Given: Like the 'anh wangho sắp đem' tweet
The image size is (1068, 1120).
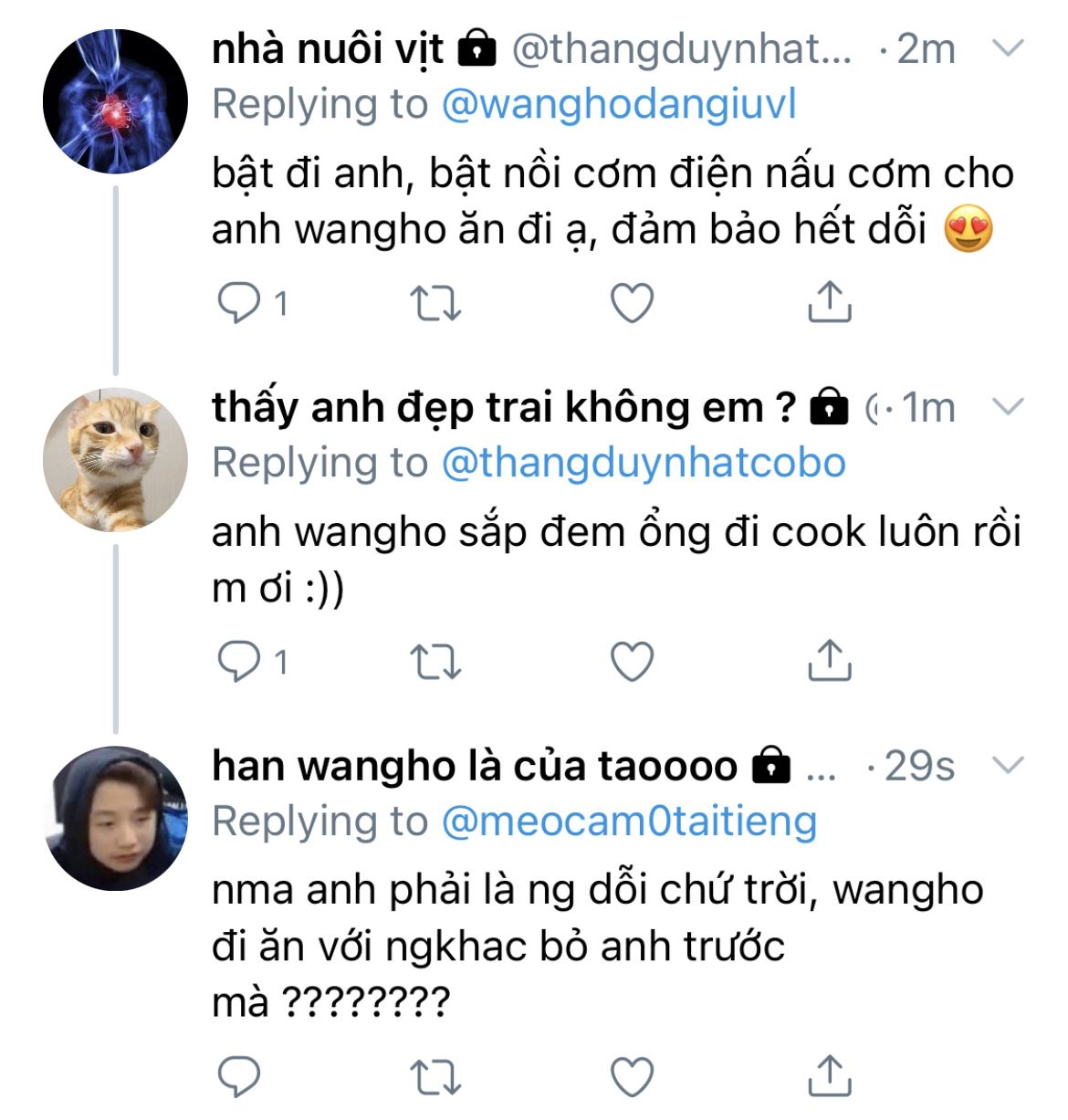Looking at the screenshot, I should point(632,662).
